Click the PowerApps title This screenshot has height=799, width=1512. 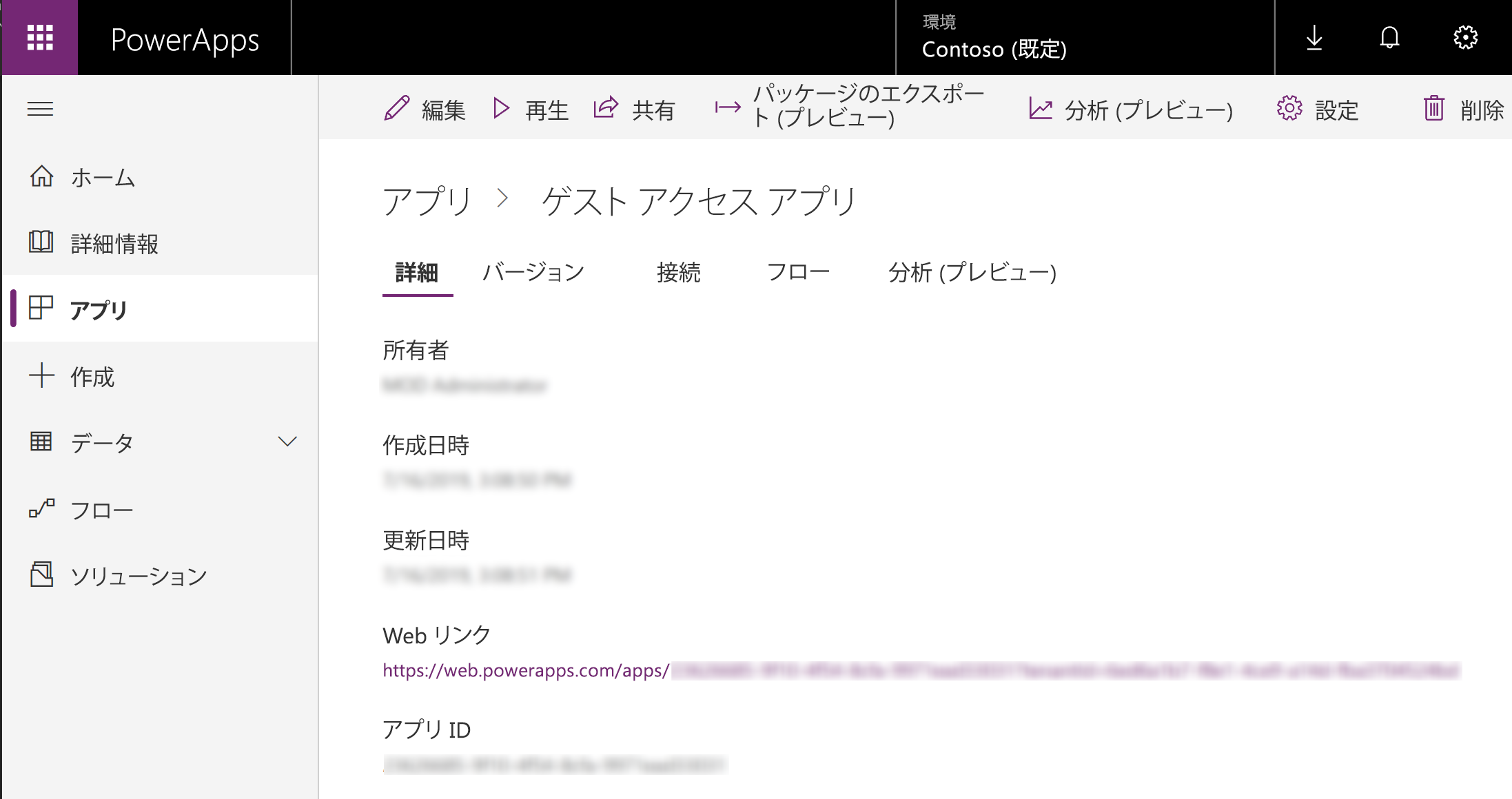[185, 40]
